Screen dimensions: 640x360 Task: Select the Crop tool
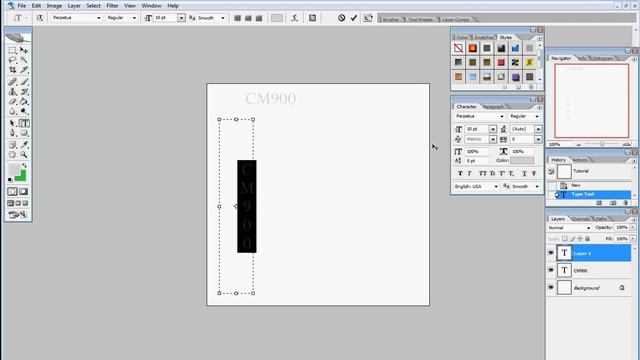coord(12,70)
